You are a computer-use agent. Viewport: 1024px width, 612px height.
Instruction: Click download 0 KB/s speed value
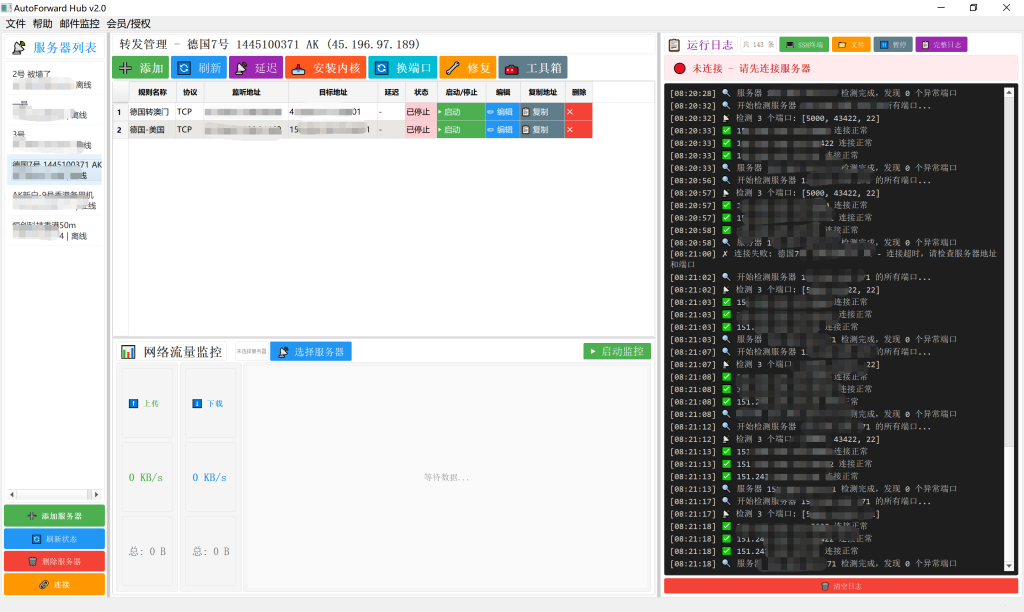[x=209, y=477]
